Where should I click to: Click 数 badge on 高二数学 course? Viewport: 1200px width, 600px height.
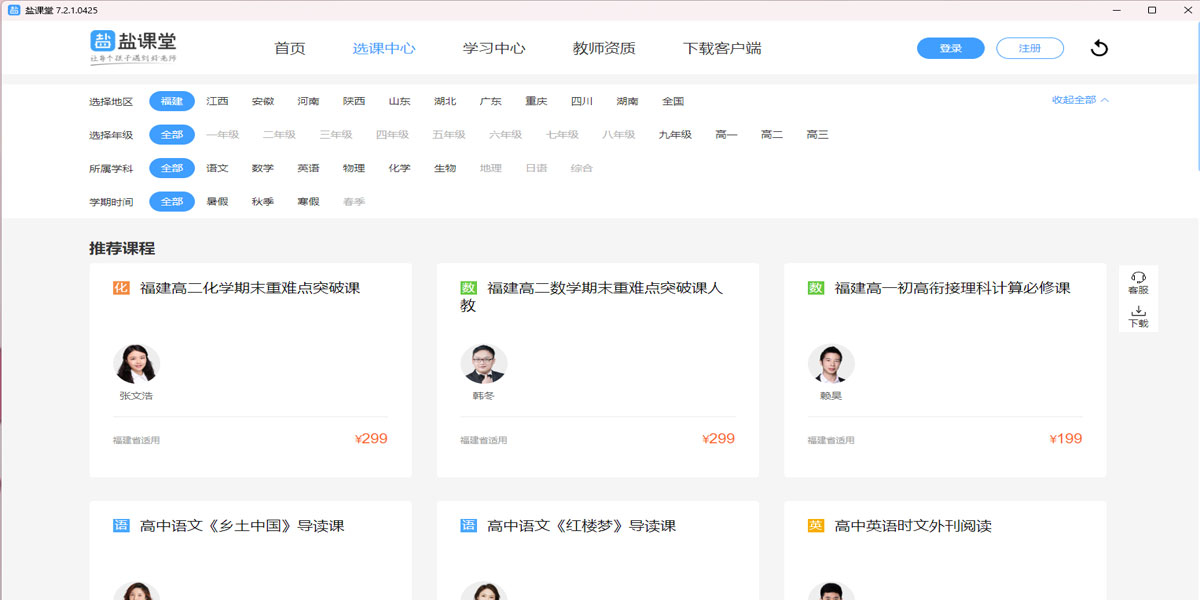(x=468, y=288)
